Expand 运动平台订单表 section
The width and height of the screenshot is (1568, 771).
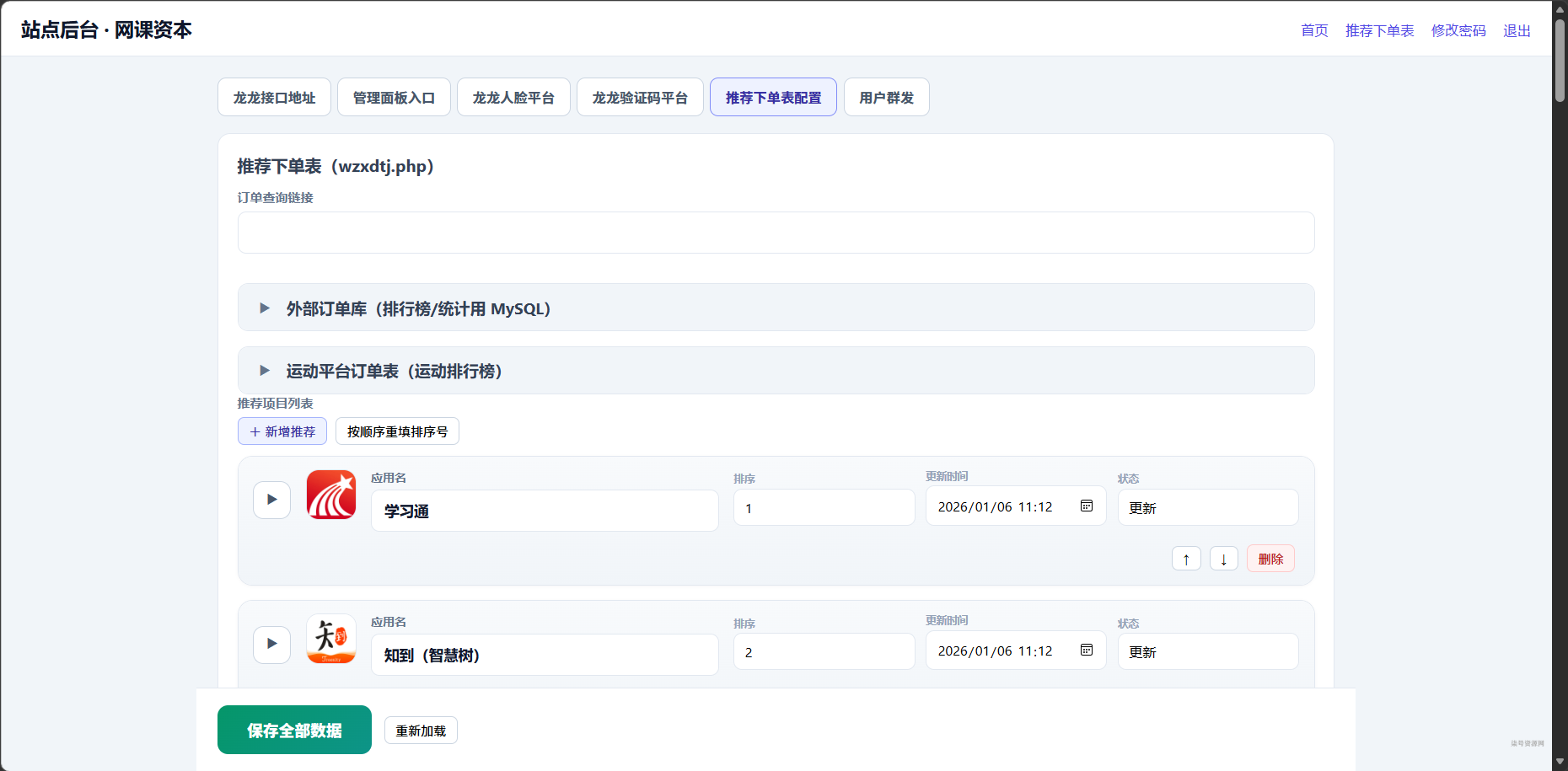point(776,371)
